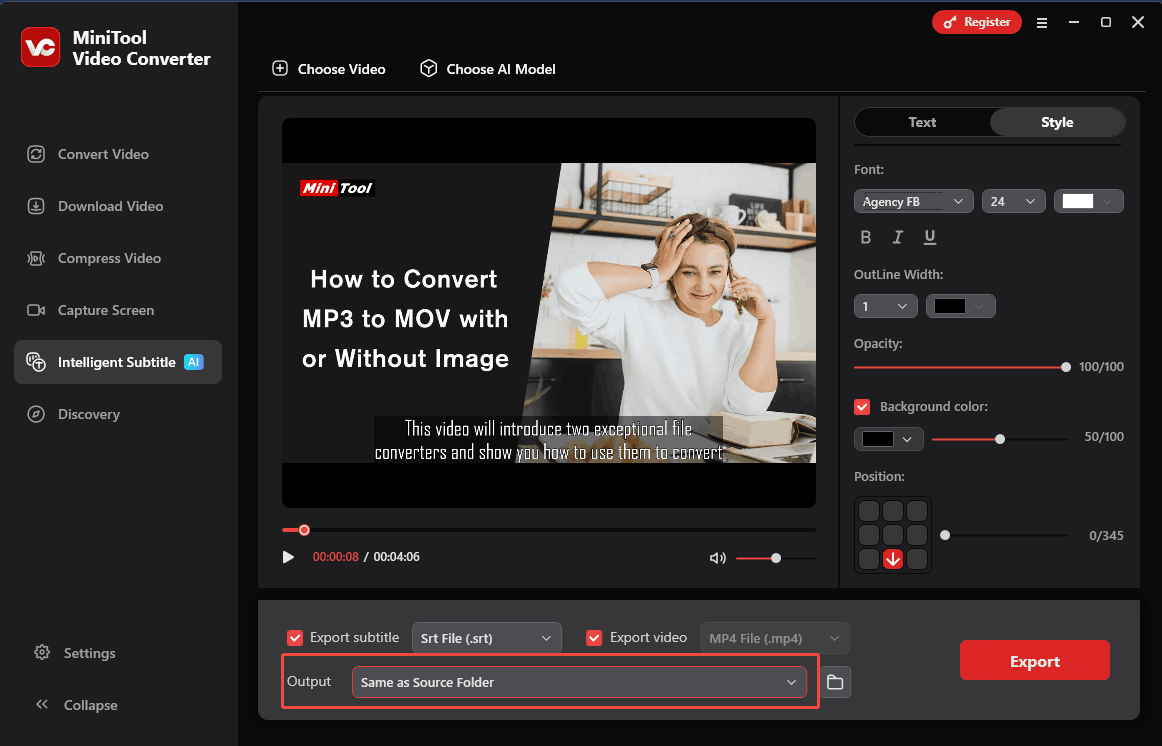1162x746 pixels.
Task: Uncheck the Export video checkbox
Action: click(x=595, y=638)
